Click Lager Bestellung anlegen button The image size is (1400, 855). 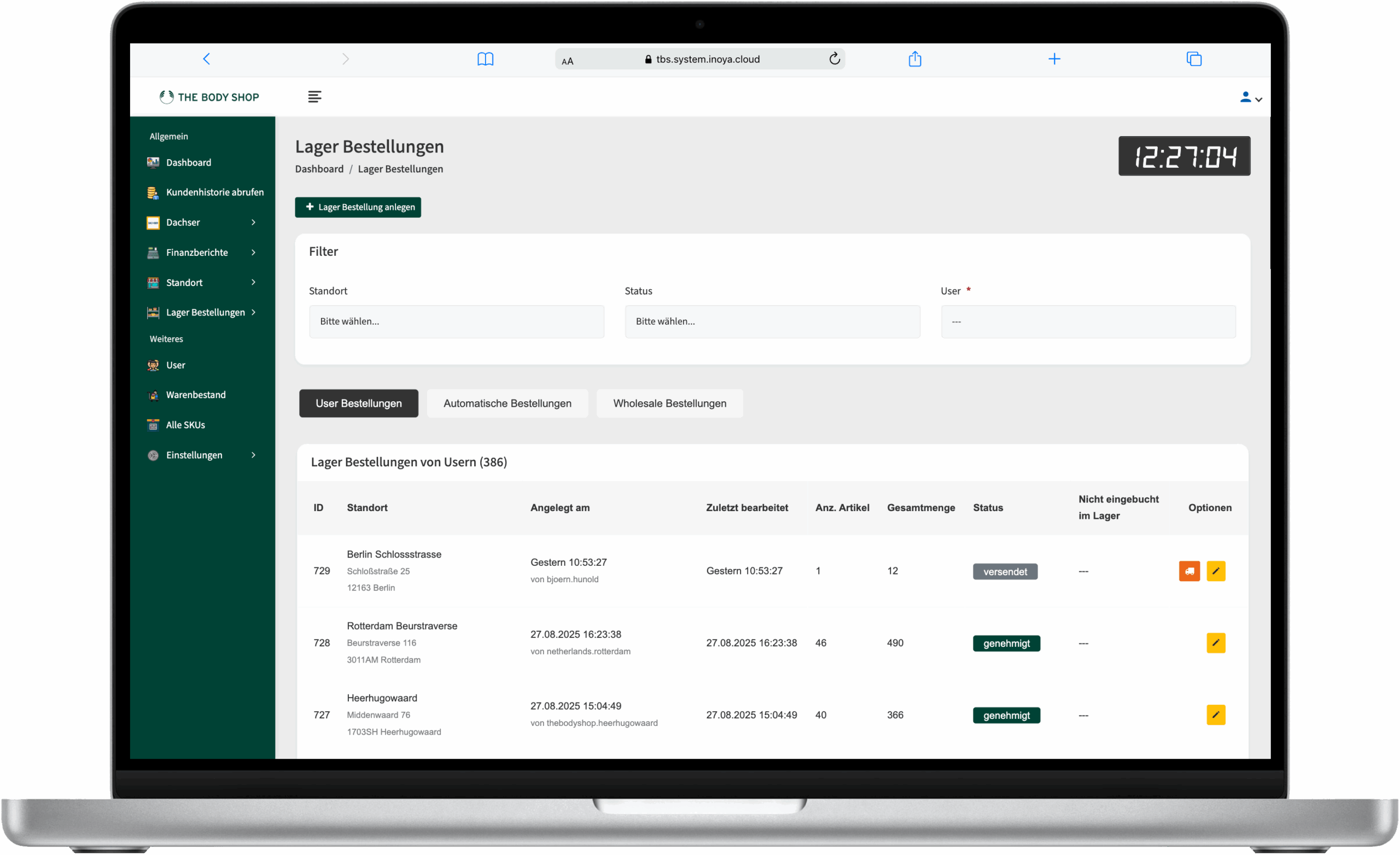(x=358, y=207)
